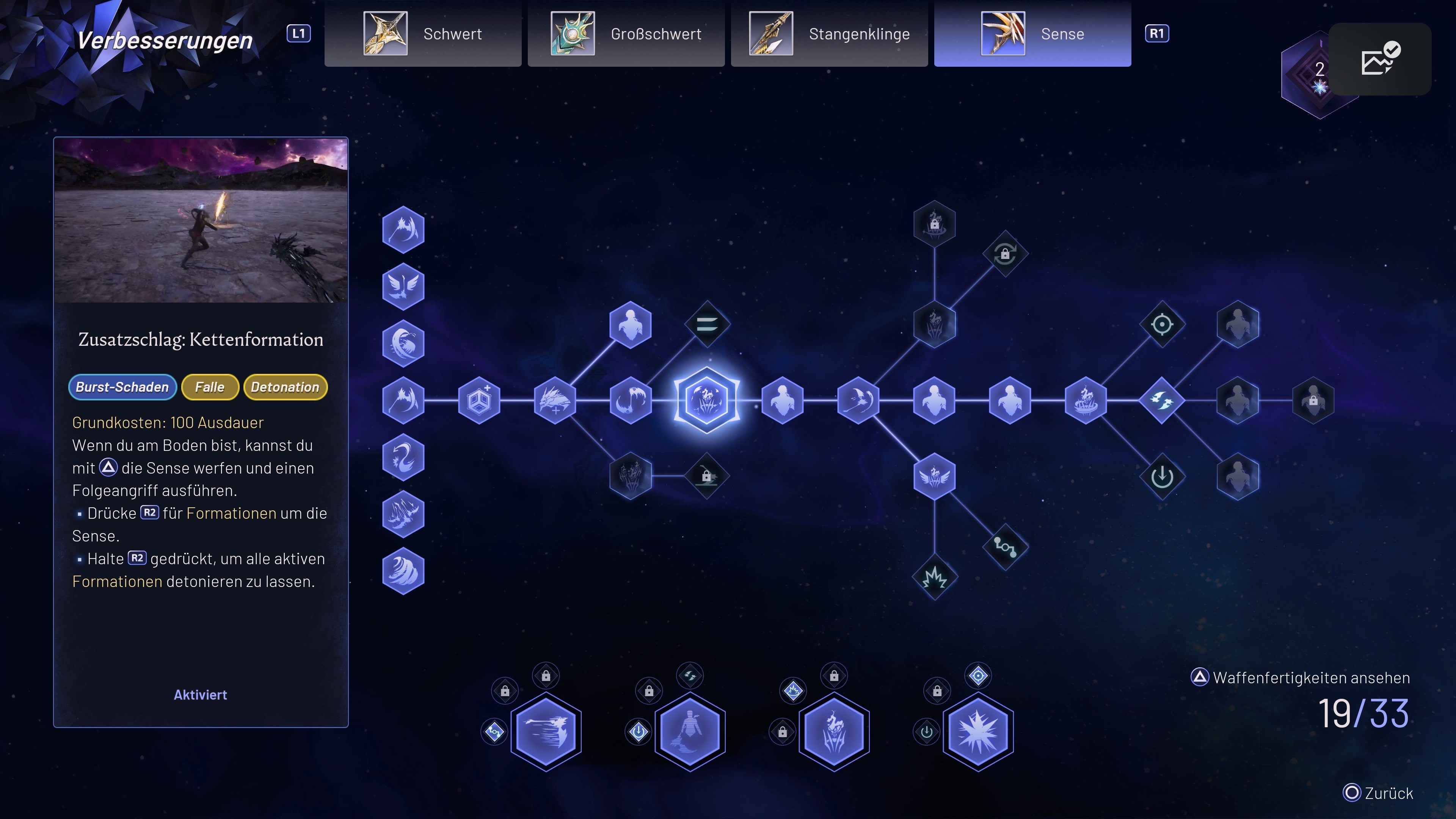Click the locked refresh-cycle diamond node

1005,254
